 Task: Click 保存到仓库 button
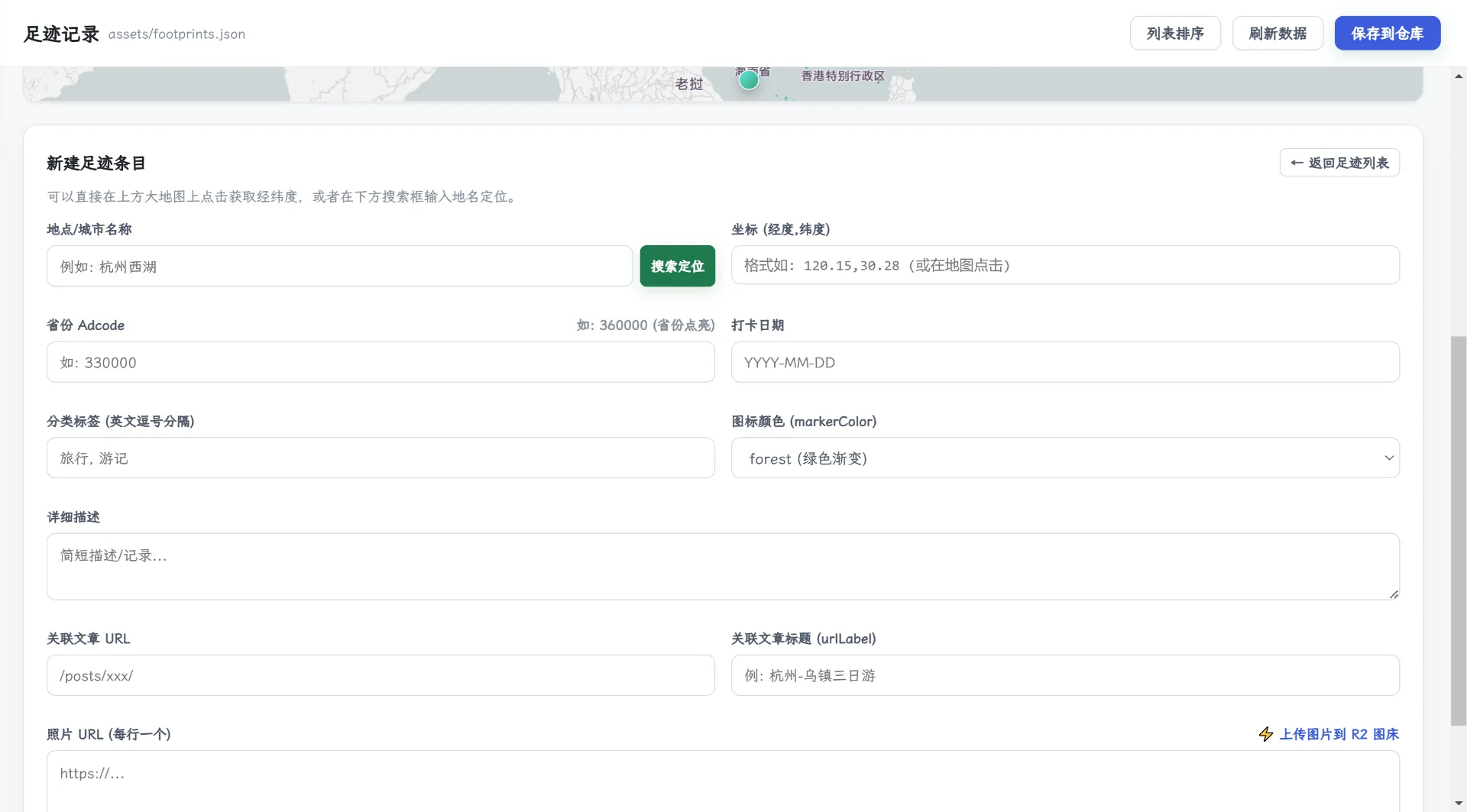[1388, 34]
